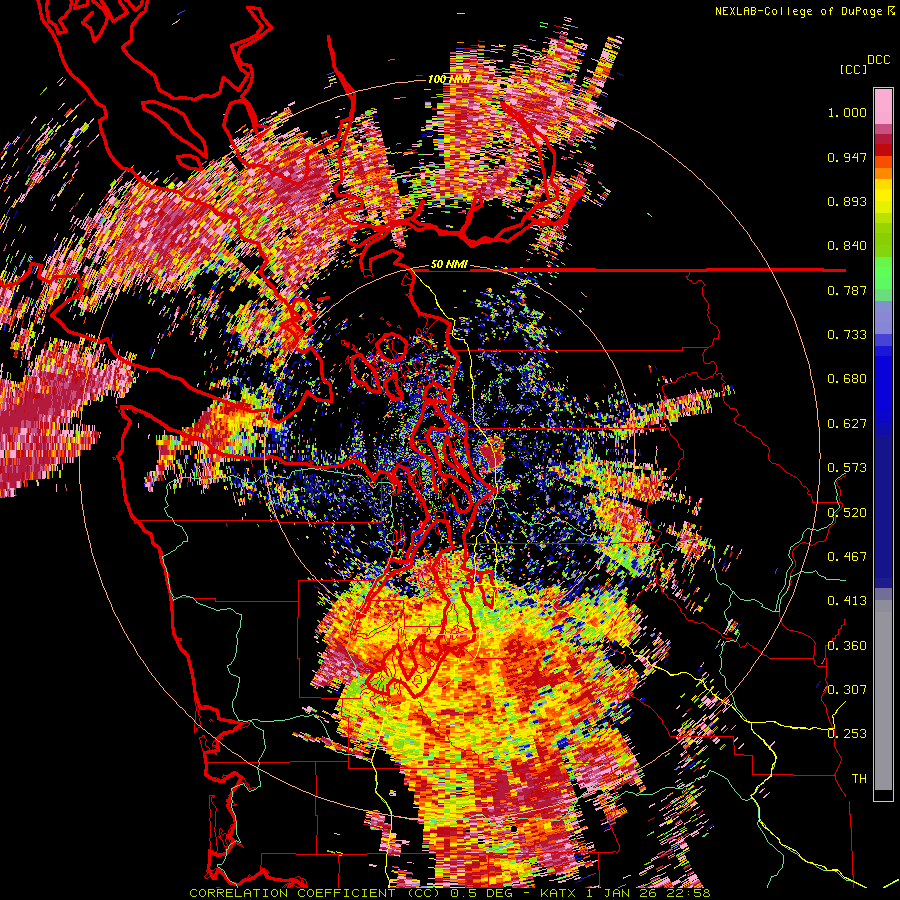Select the 0.787 scale value
This screenshot has width=900, height=900.
847,290
